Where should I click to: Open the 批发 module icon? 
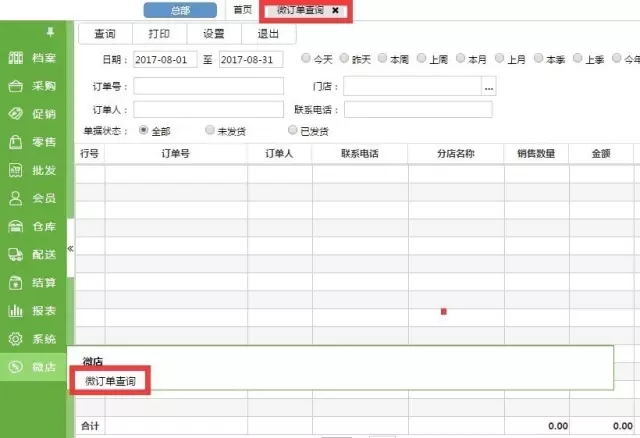coord(16,170)
